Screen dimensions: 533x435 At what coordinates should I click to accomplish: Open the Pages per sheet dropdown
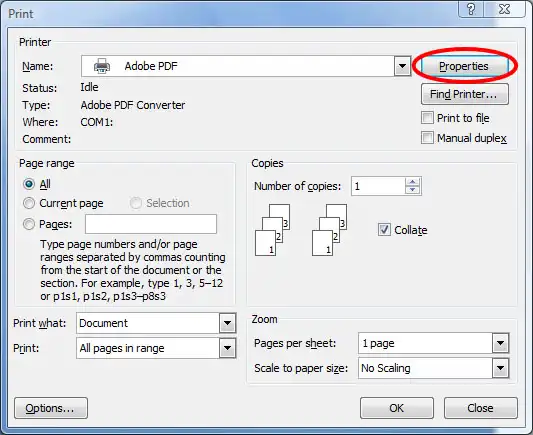(x=500, y=343)
